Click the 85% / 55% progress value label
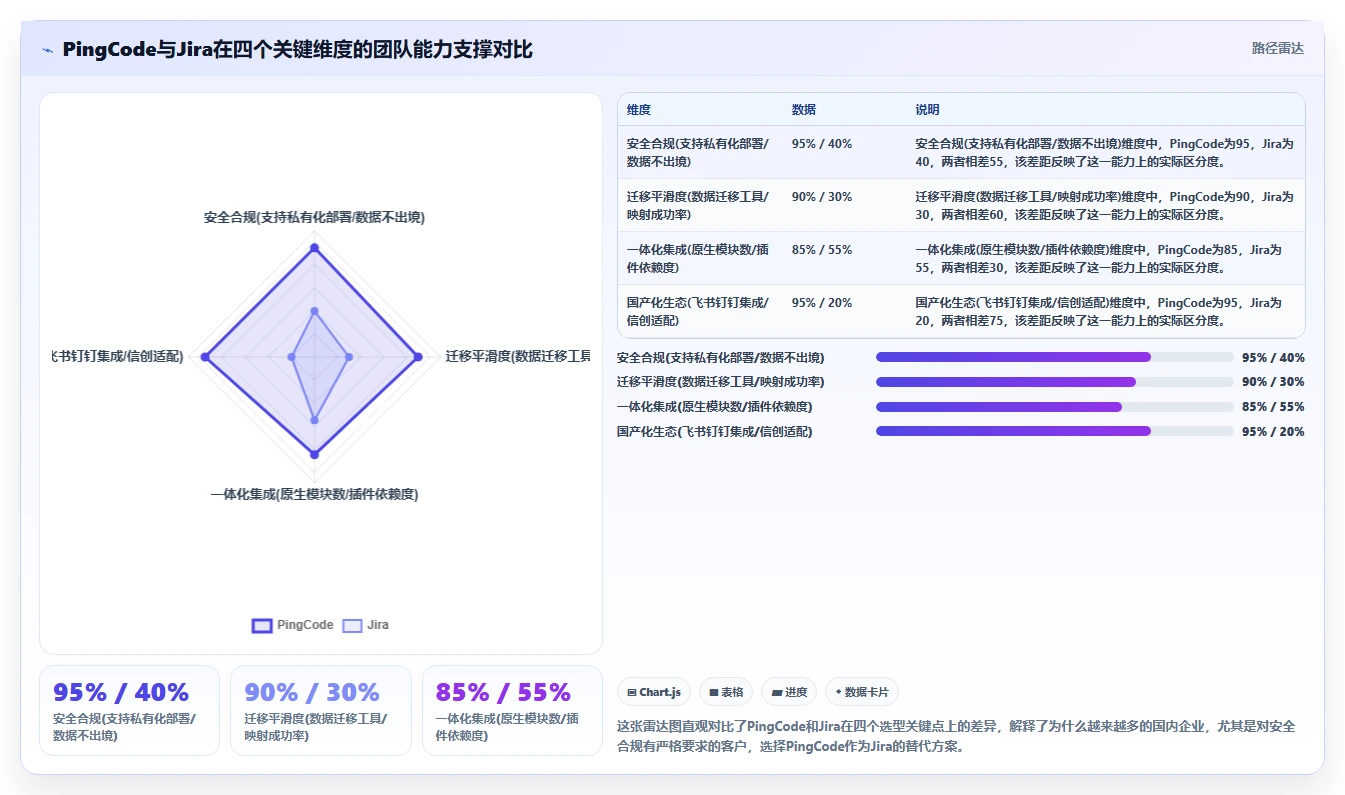 tap(1273, 407)
